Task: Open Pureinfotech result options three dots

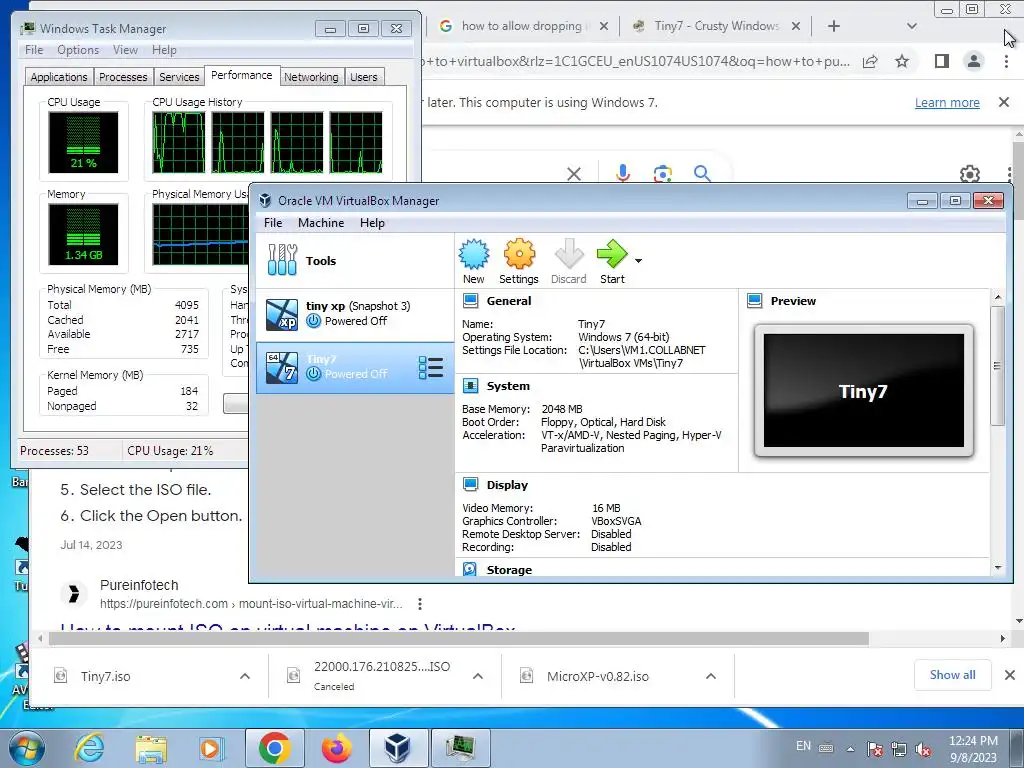Action: [420, 603]
